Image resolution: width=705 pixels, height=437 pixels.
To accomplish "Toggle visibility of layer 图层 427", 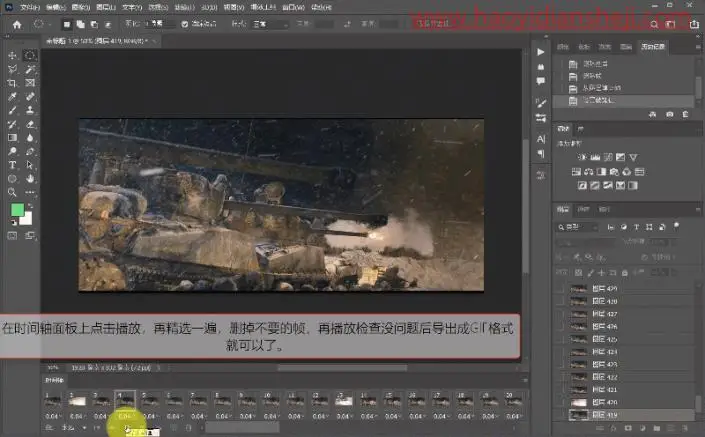I will 561,314.
